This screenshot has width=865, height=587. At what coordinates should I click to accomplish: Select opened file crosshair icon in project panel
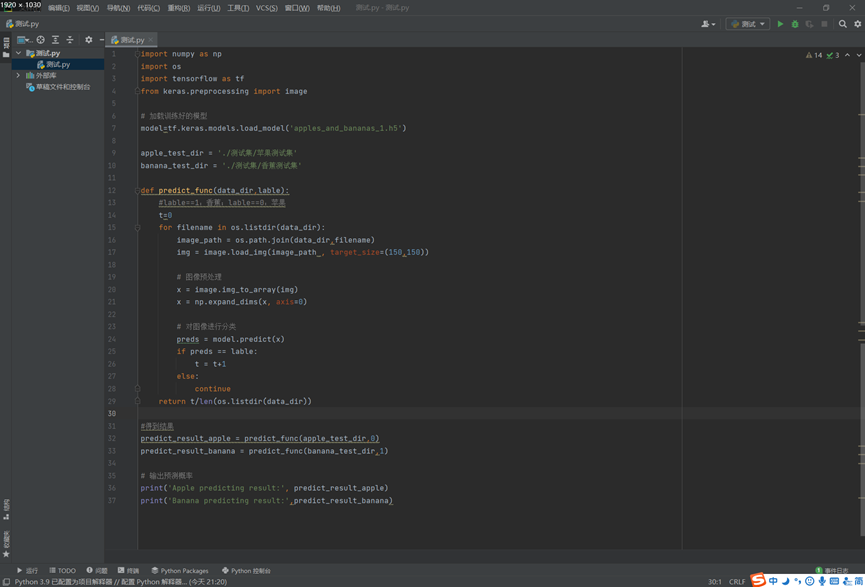point(41,40)
